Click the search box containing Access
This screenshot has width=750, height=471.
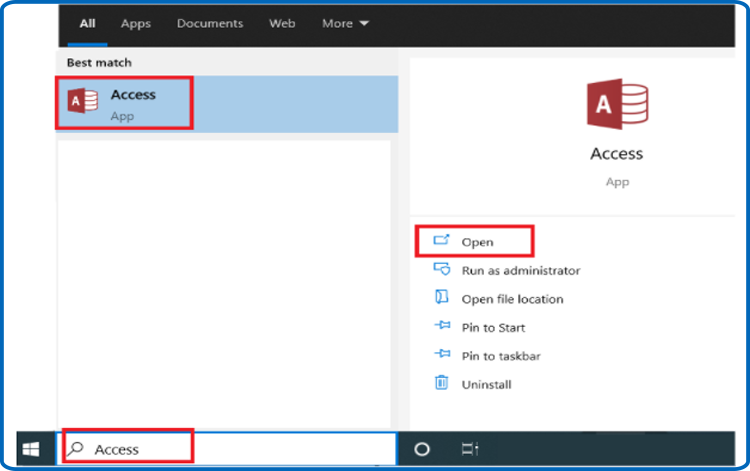point(227,449)
